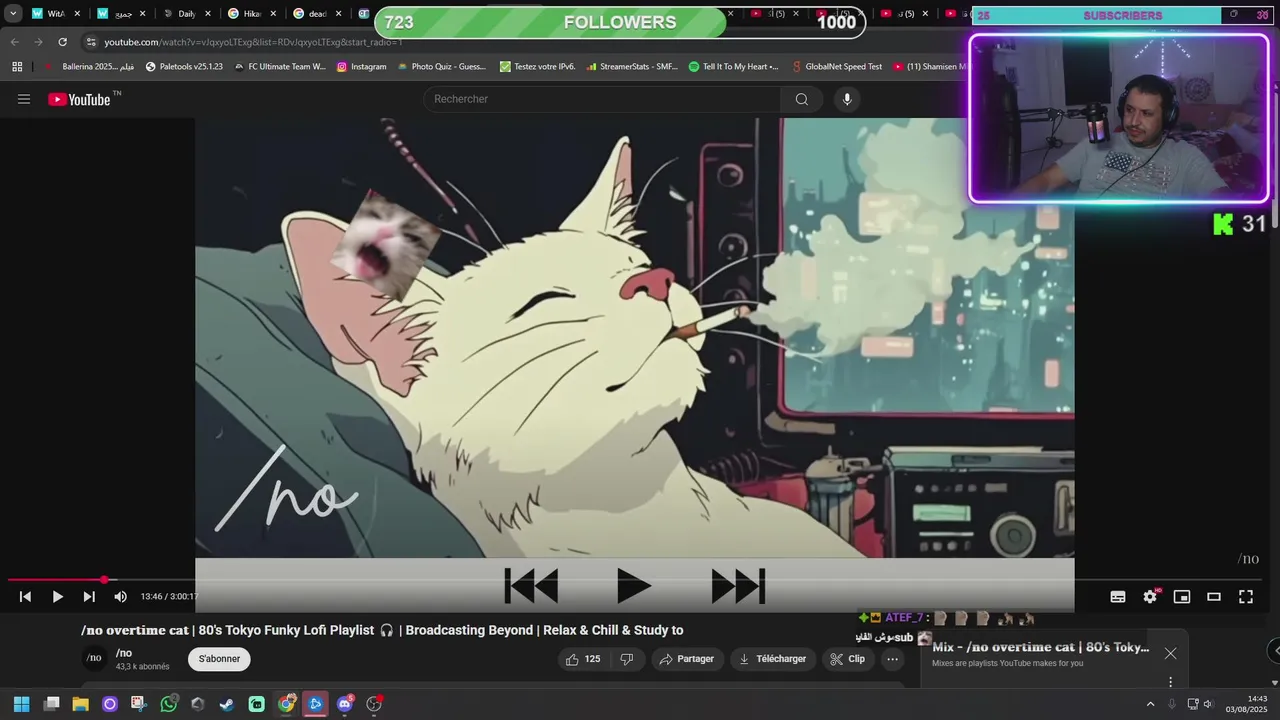Open the StreamerStats bookmark

[632, 67]
